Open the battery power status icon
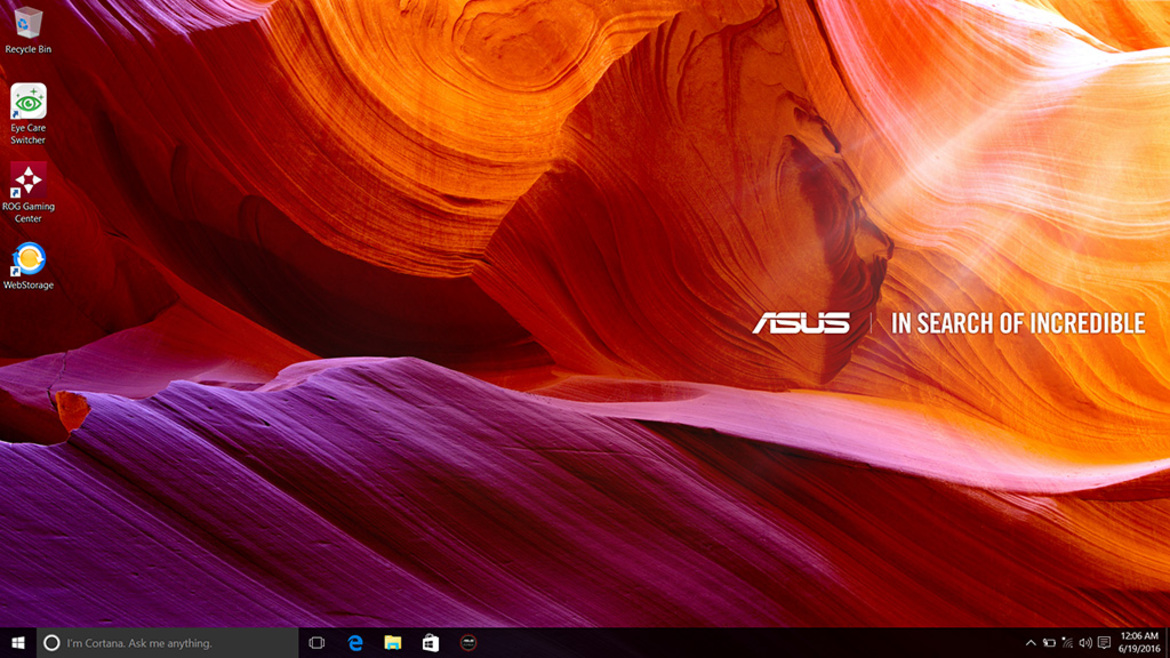The width and height of the screenshot is (1170, 658). point(1049,642)
